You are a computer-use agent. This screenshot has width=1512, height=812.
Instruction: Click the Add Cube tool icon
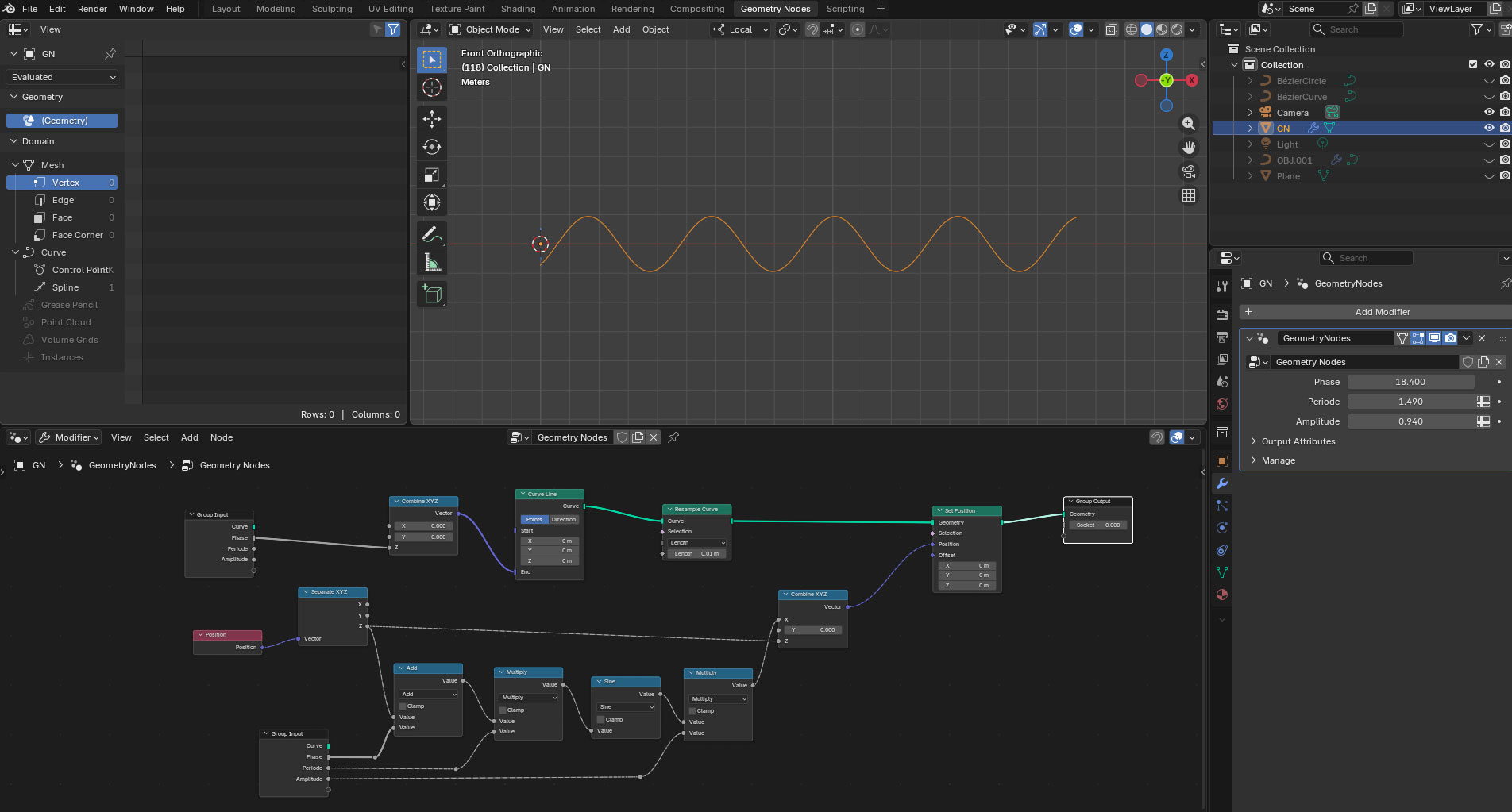click(x=432, y=294)
